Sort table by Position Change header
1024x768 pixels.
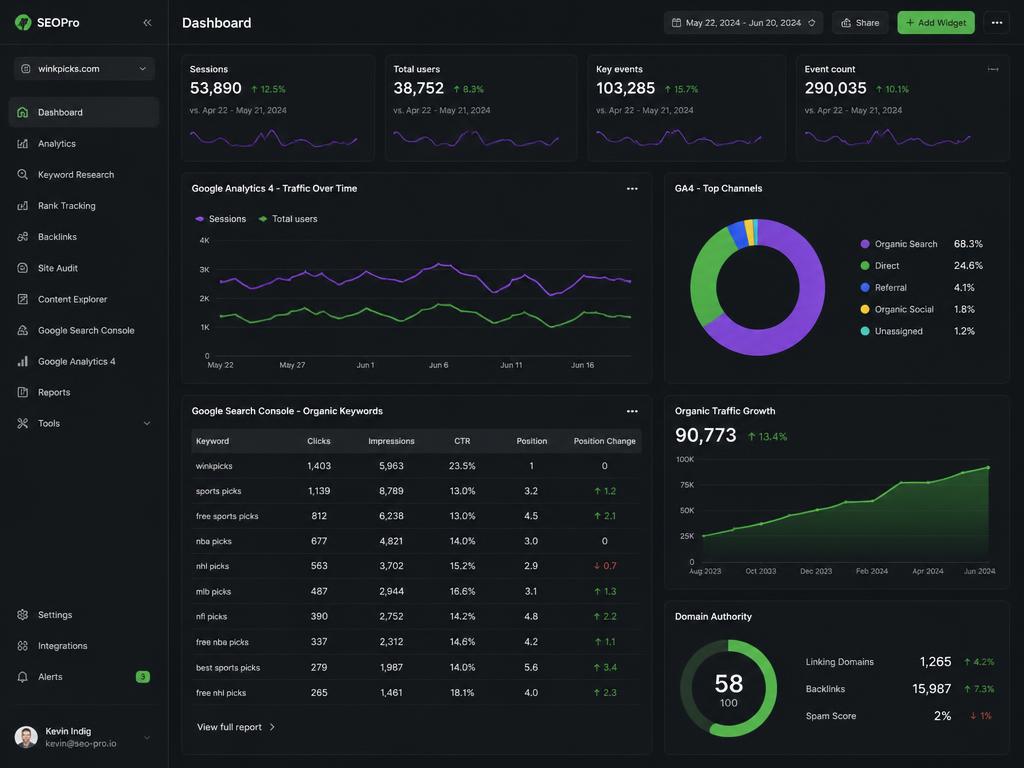[605, 441]
